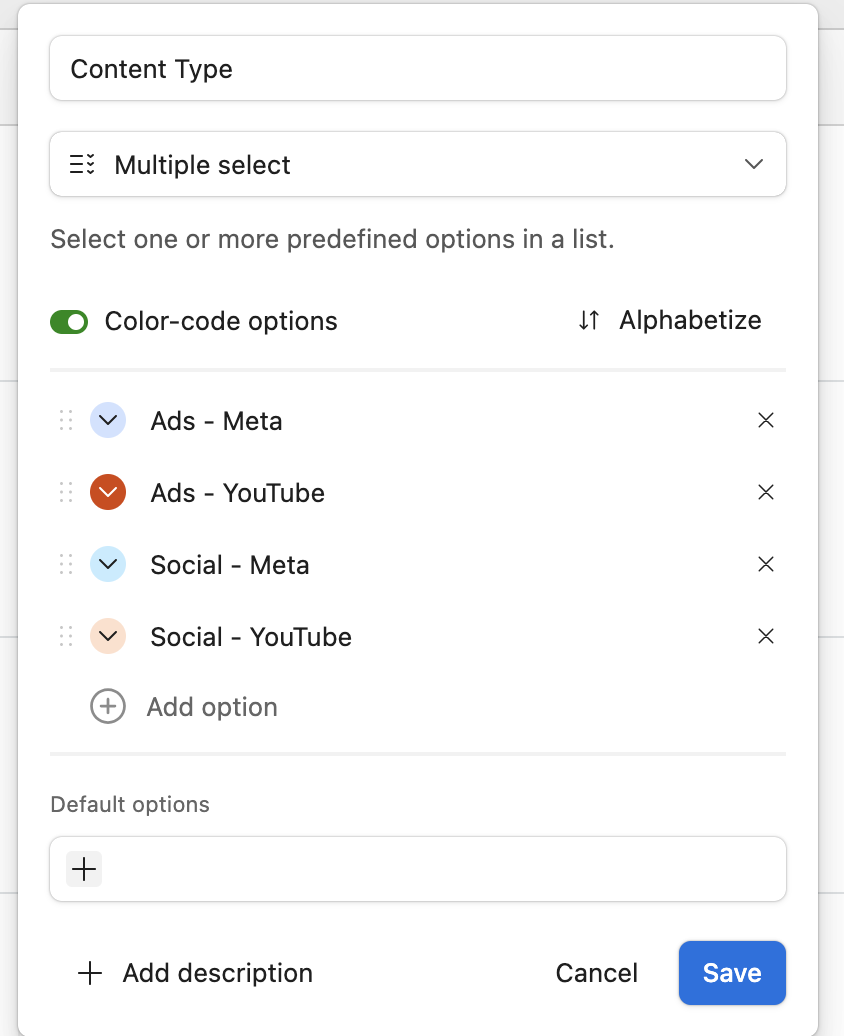Click Add description link

(195, 973)
